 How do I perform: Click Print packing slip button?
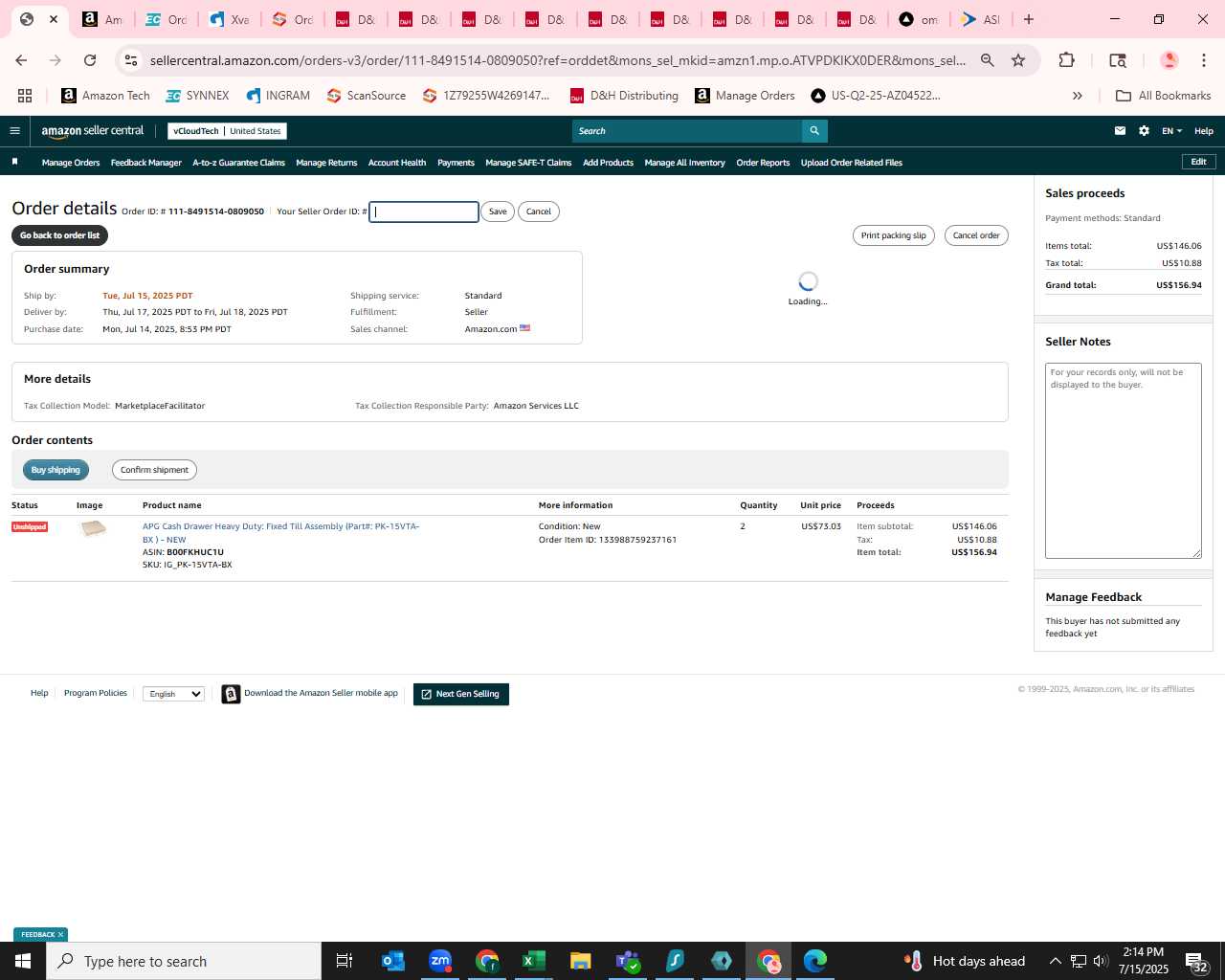(x=893, y=235)
